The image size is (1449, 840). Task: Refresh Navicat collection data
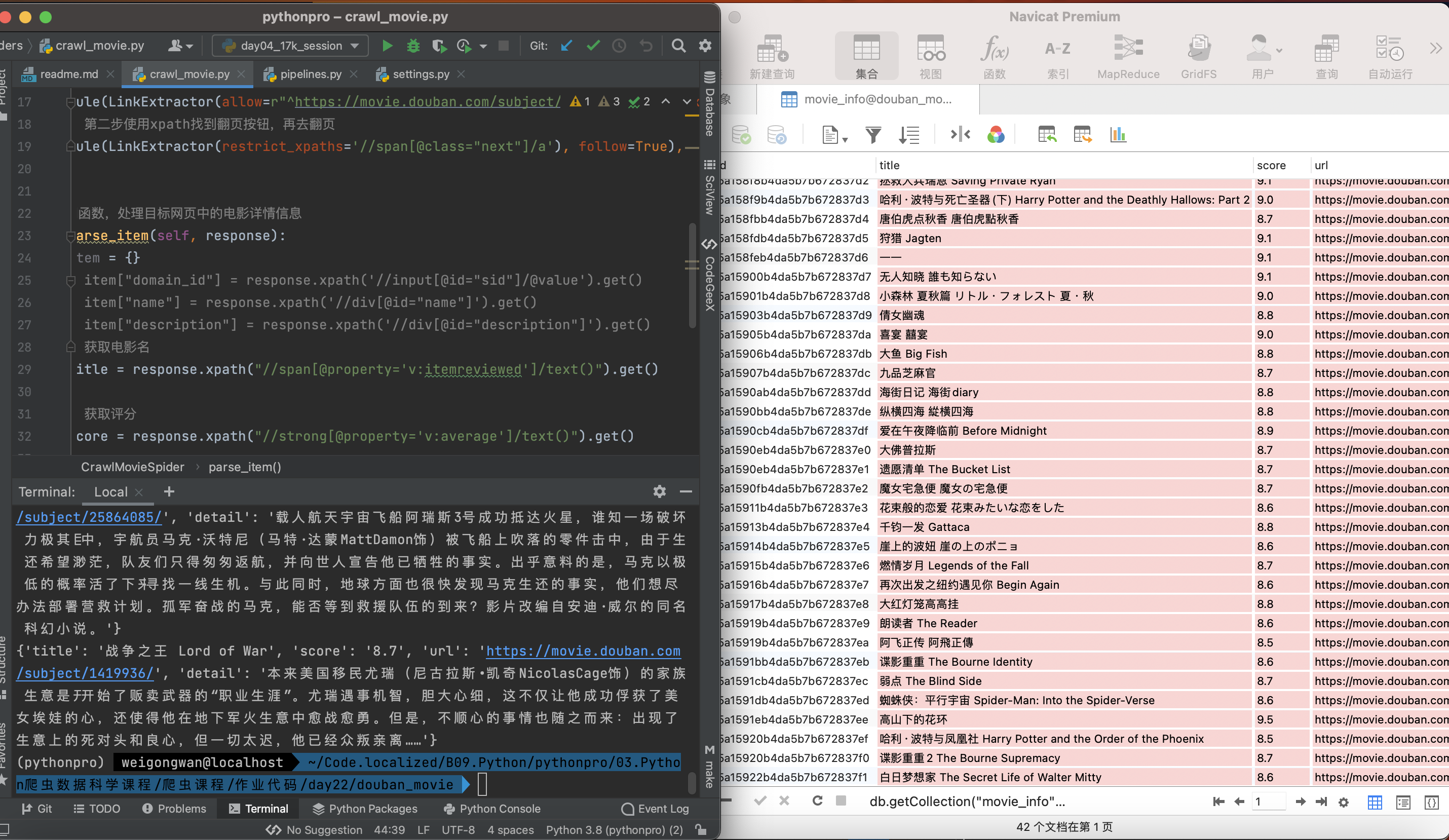817,801
